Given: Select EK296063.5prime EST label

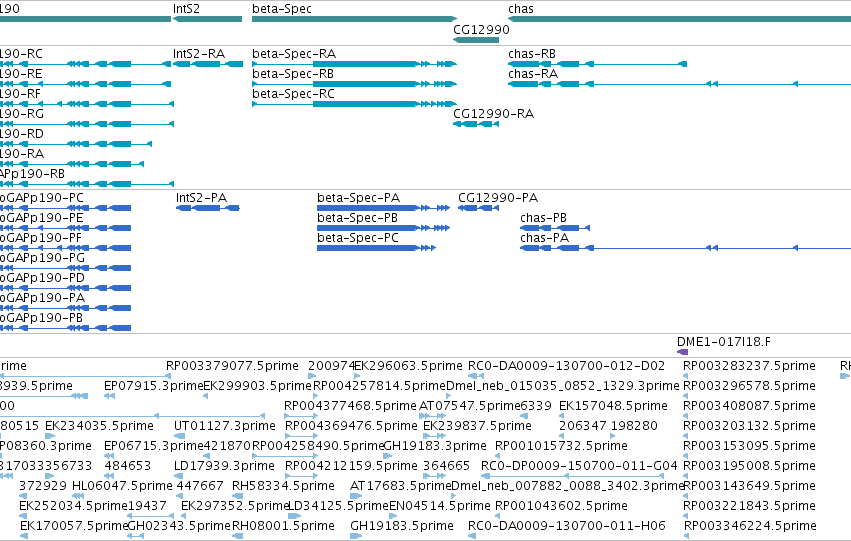Looking at the screenshot, I should point(408,366).
